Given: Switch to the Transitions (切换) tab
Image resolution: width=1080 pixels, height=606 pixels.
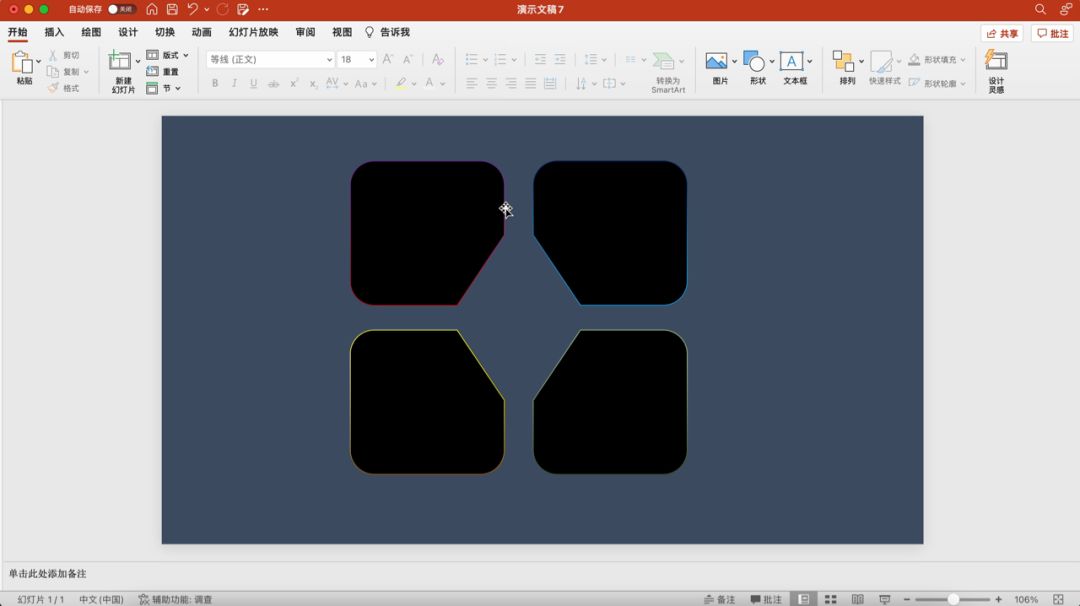Looking at the screenshot, I should (165, 32).
